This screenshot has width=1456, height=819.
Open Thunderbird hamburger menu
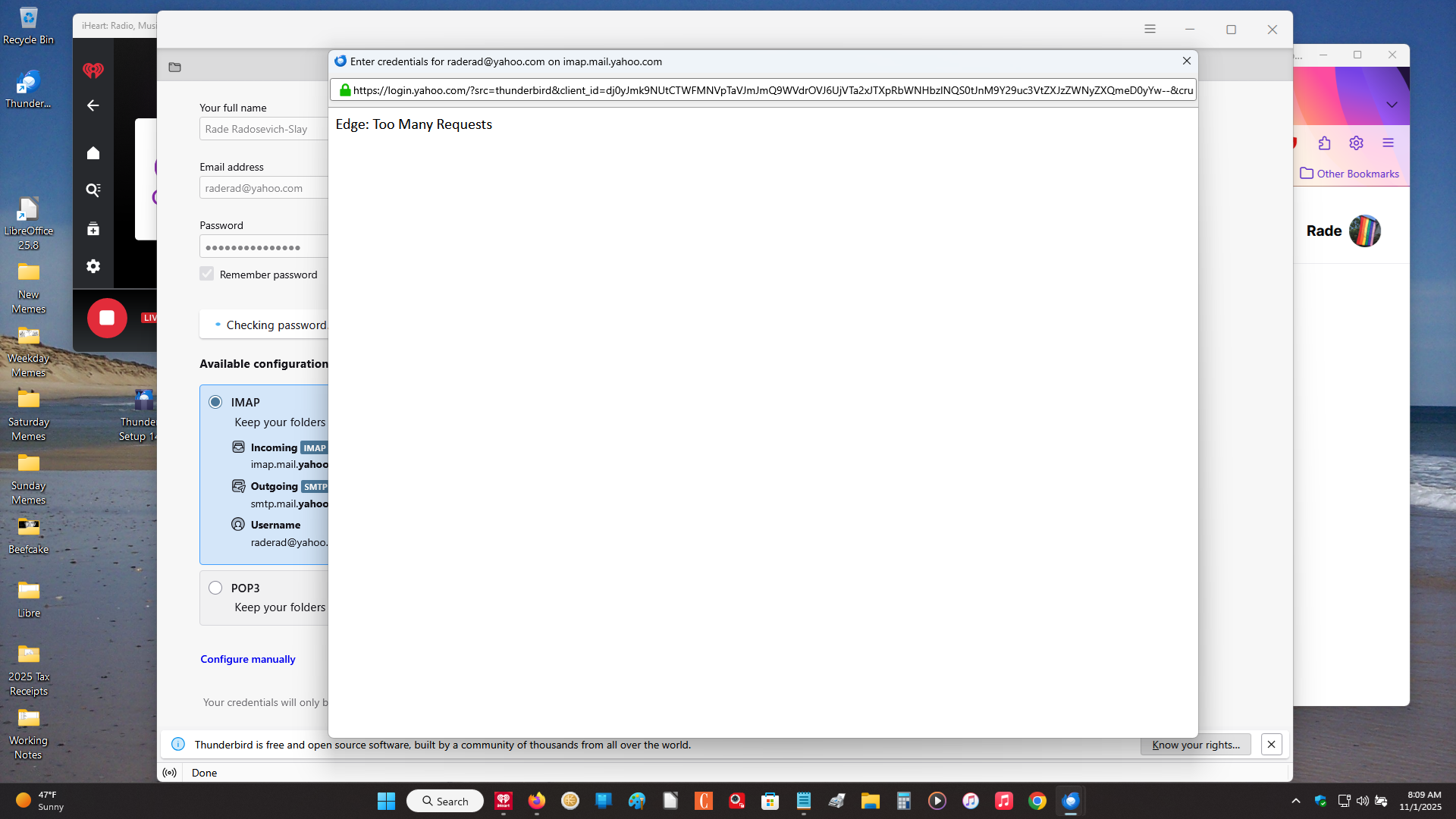pyautogui.click(x=1150, y=29)
